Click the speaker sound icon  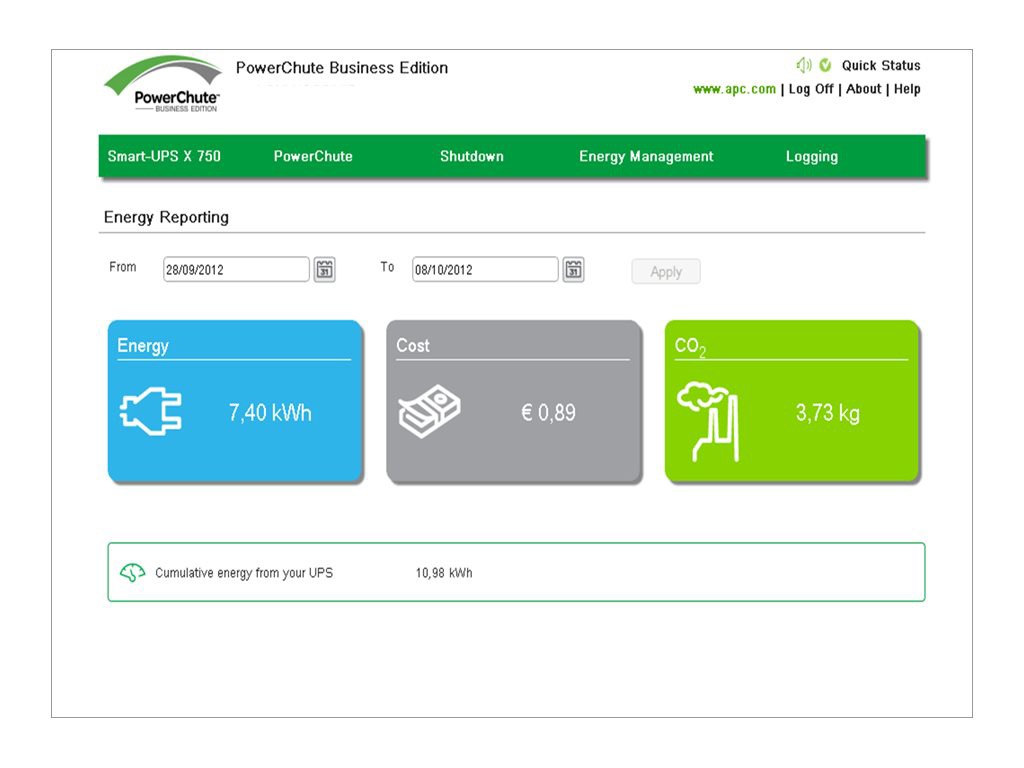click(x=803, y=65)
